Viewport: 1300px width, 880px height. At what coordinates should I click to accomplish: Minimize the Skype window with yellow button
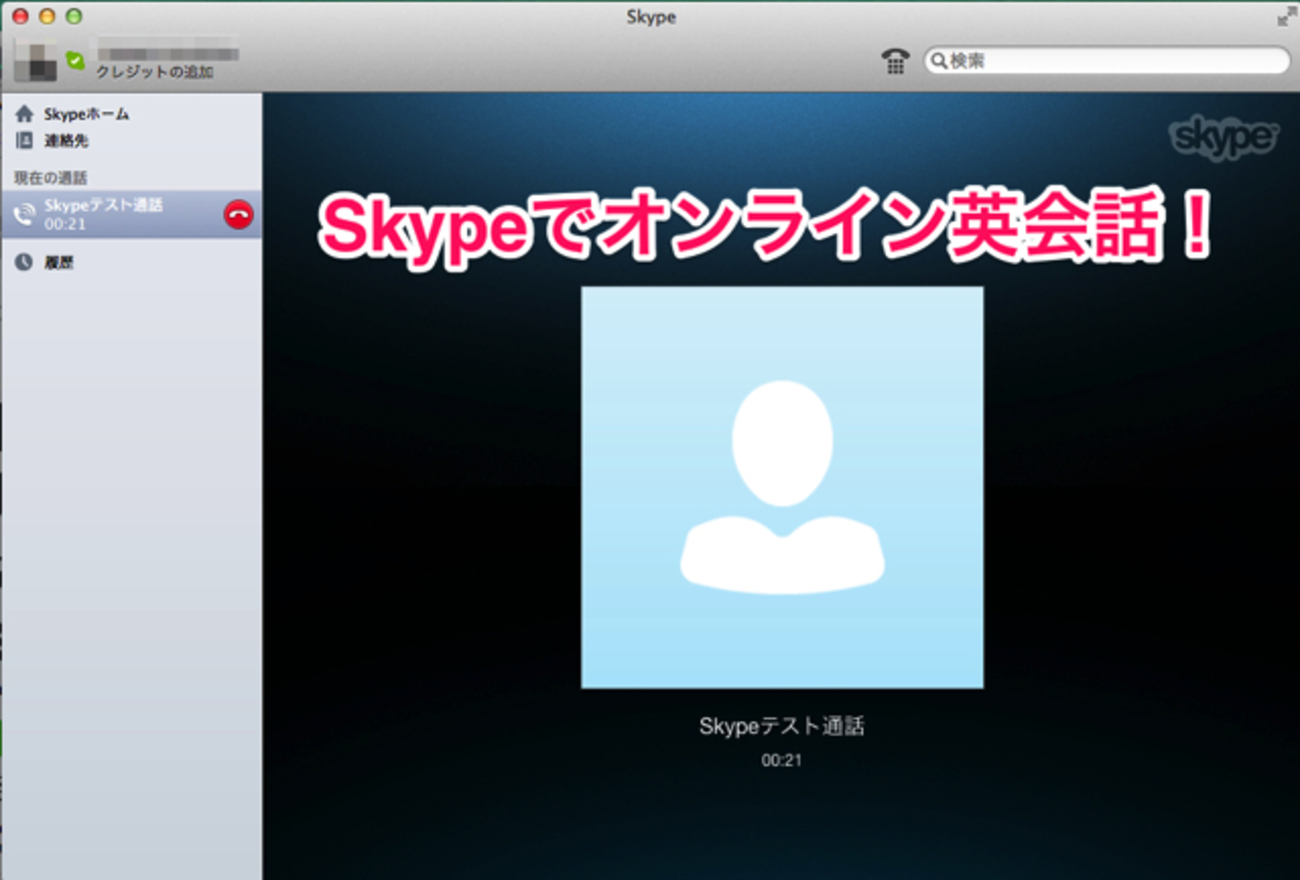pos(46,17)
